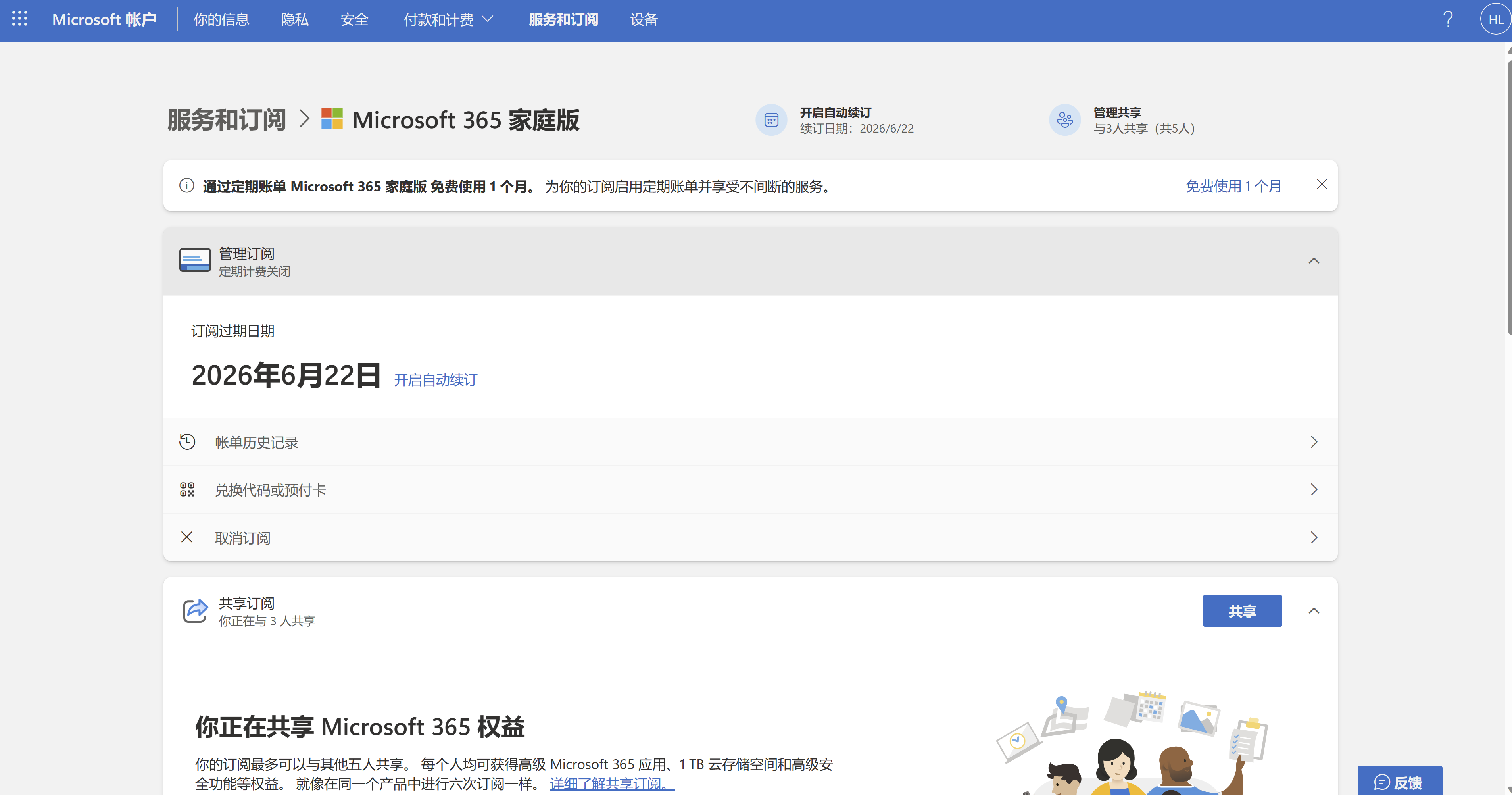Click the bill history clock icon
The image size is (1512, 795).
click(x=187, y=441)
